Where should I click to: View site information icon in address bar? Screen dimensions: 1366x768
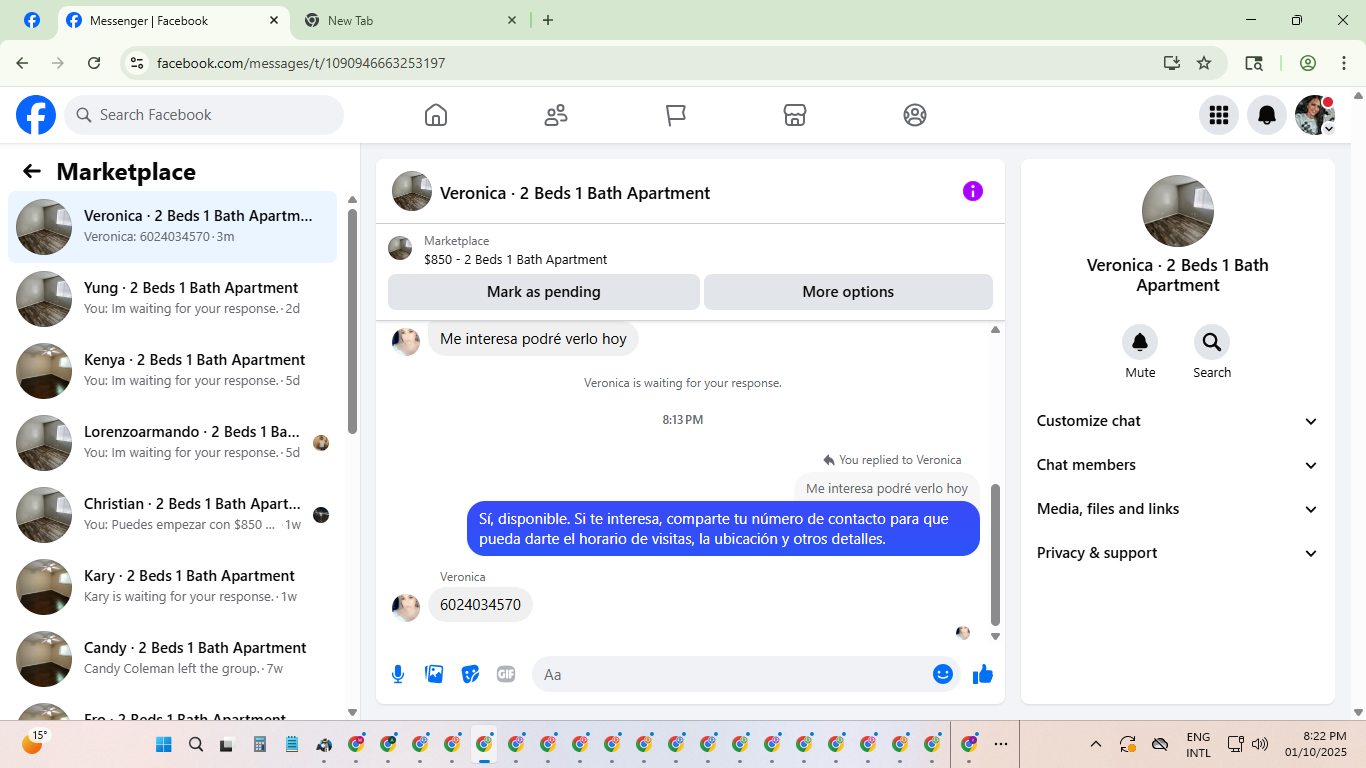138,63
